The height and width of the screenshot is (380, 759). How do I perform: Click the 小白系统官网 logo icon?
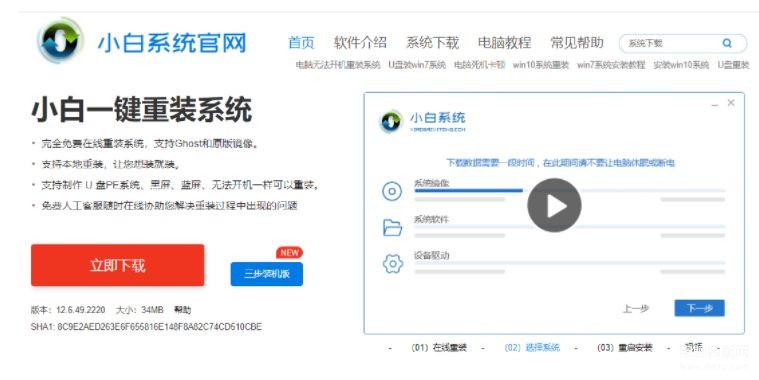click(x=61, y=41)
